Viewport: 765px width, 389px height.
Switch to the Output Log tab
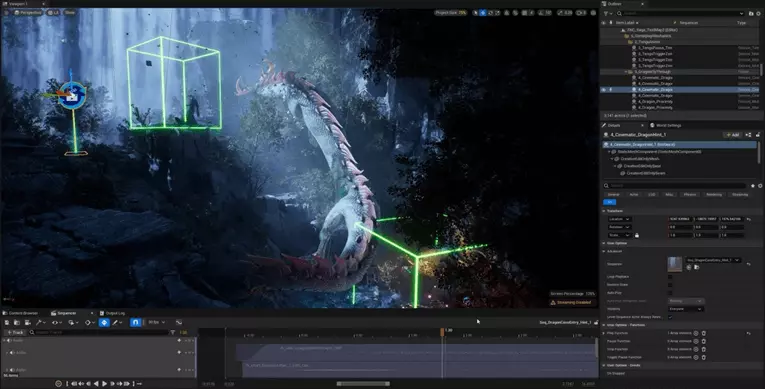tap(112, 313)
